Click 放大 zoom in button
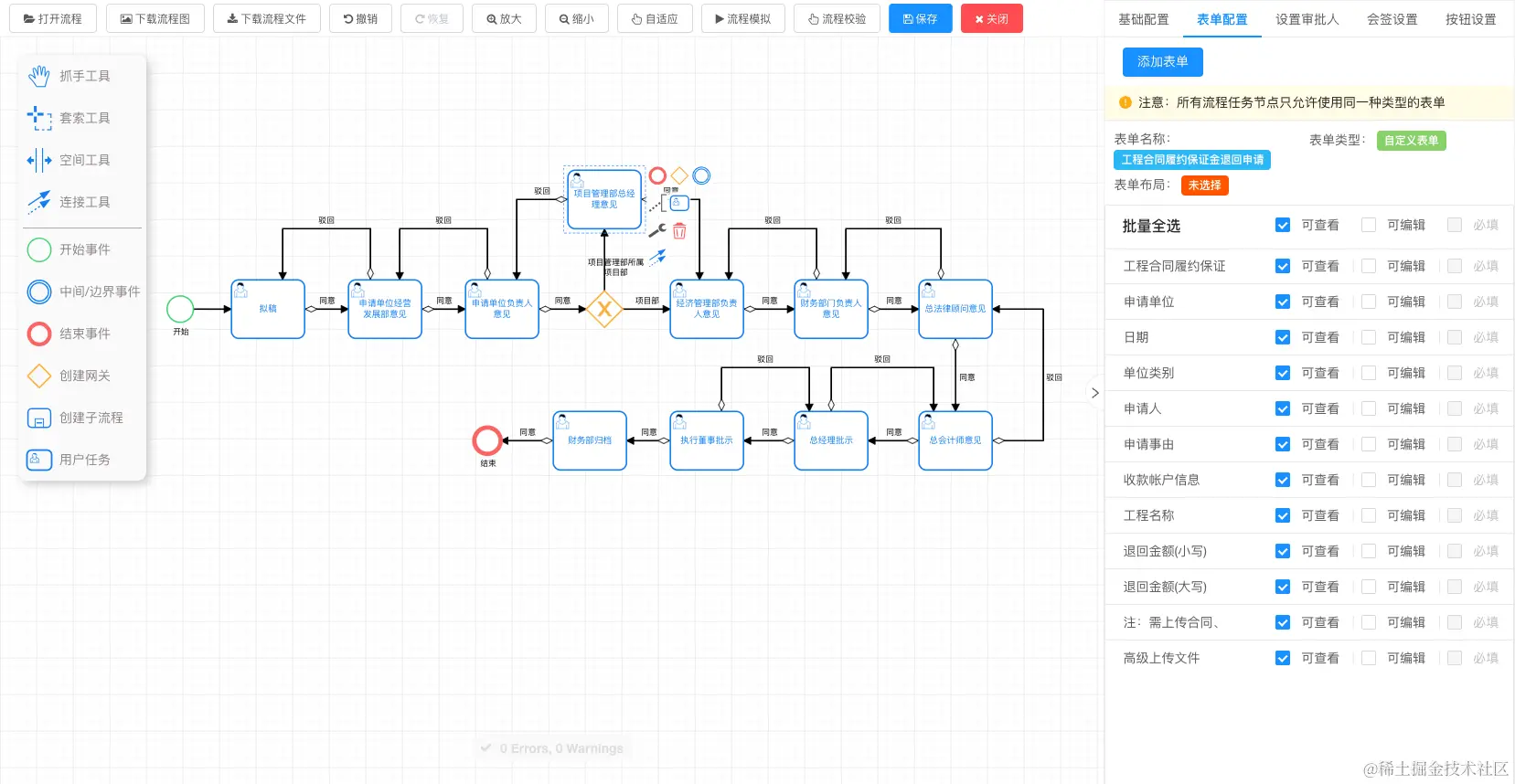1515x784 pixels. point(504,18)
